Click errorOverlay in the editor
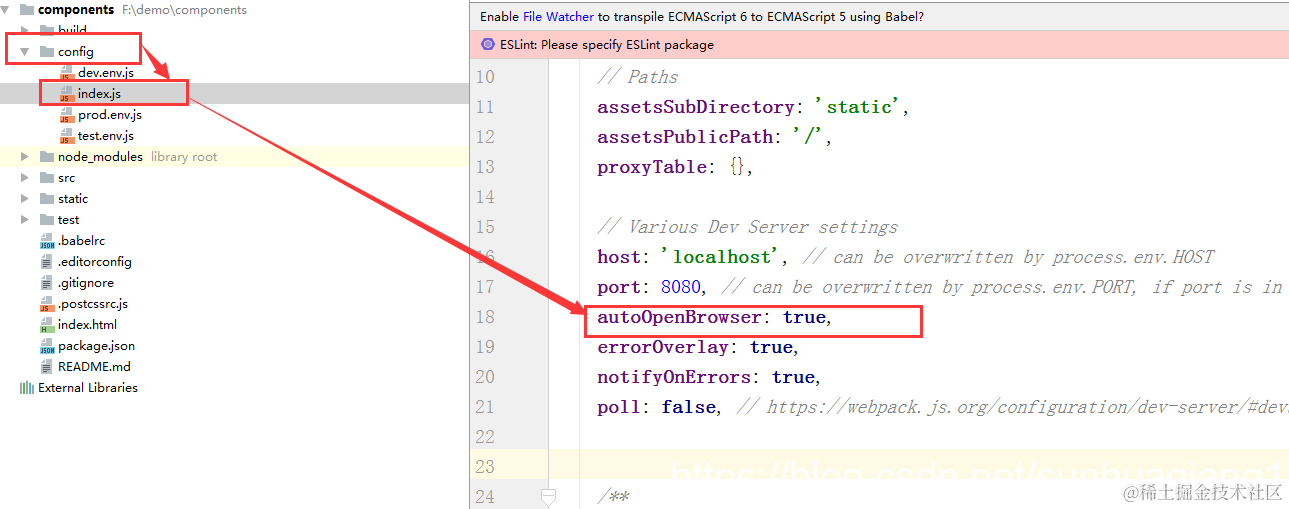This screenshot has width=1289, height=509. pyautogui.click(x=662, y=347)
